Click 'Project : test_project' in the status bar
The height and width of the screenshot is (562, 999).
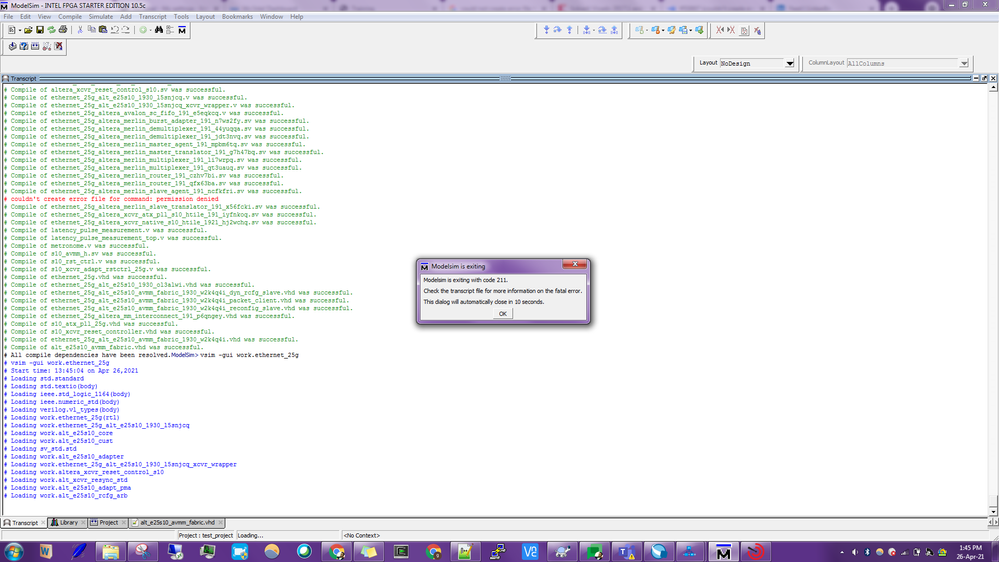pos(206,535)
